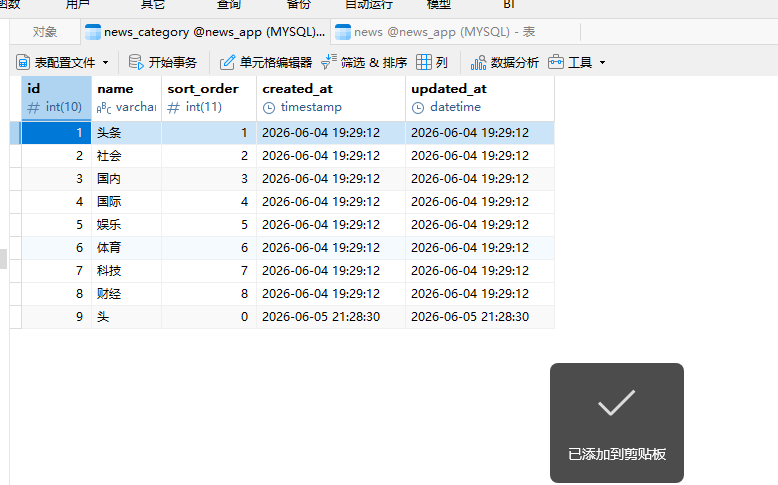Click created_at cell 2026-06-05 21:28:30
This screenshot has height=485, width=778.
point(331,317)
